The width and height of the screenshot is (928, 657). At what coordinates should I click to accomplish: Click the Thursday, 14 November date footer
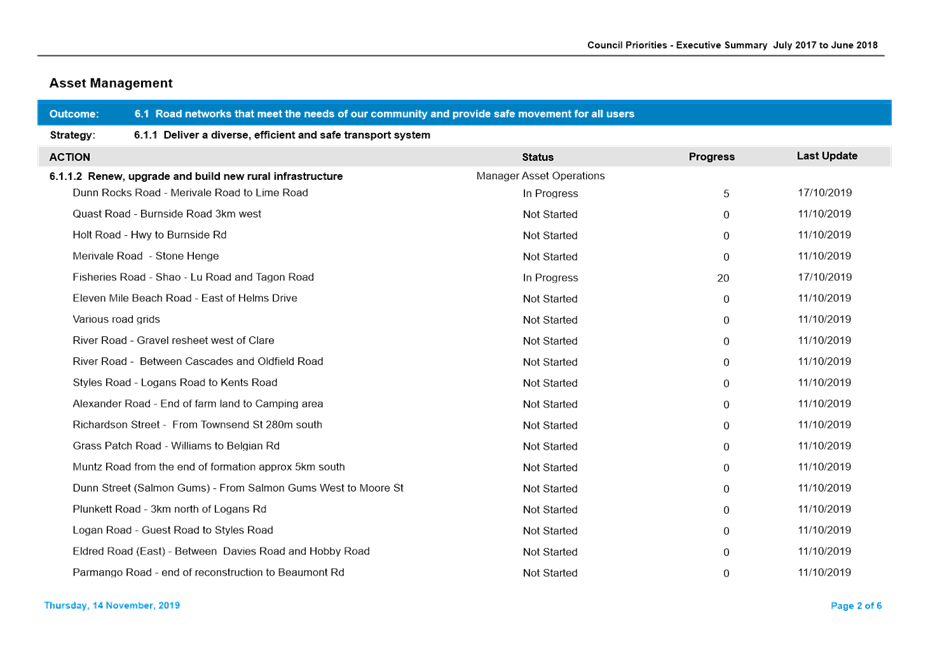pyautogui.click(x=112, y=606)
